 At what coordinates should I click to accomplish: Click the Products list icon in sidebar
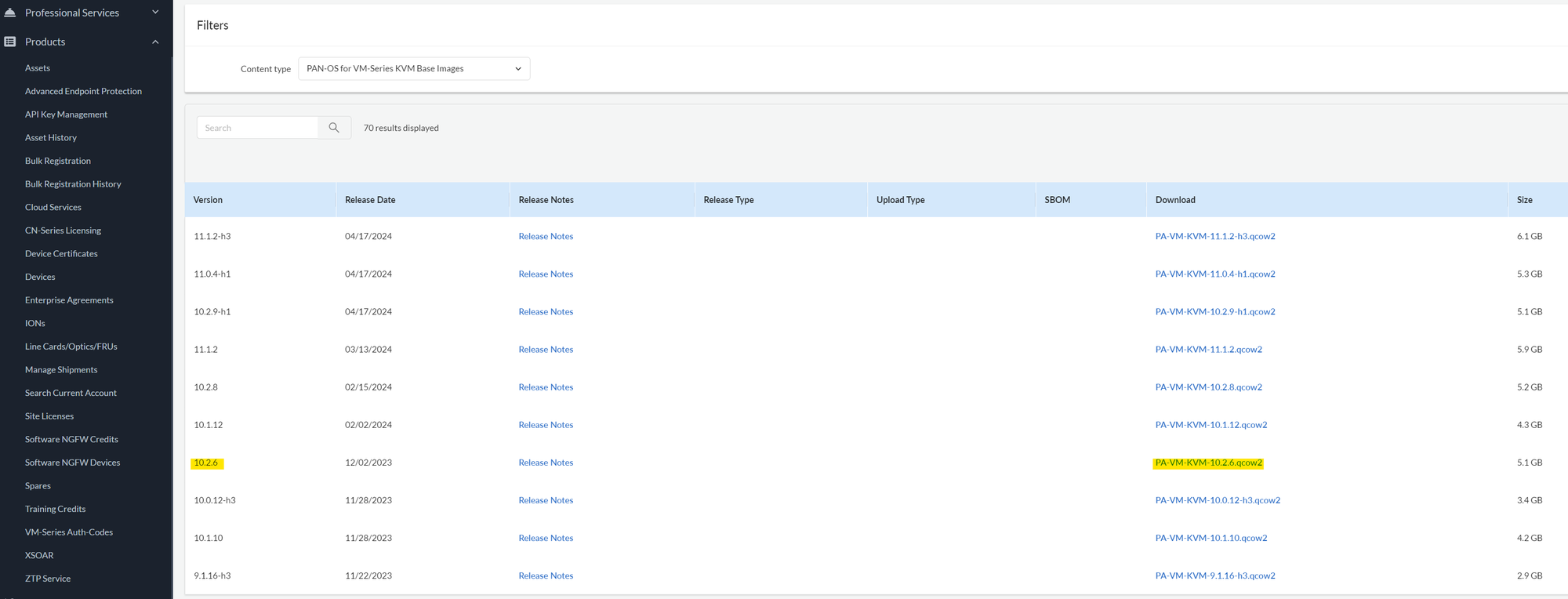(10, 42)
